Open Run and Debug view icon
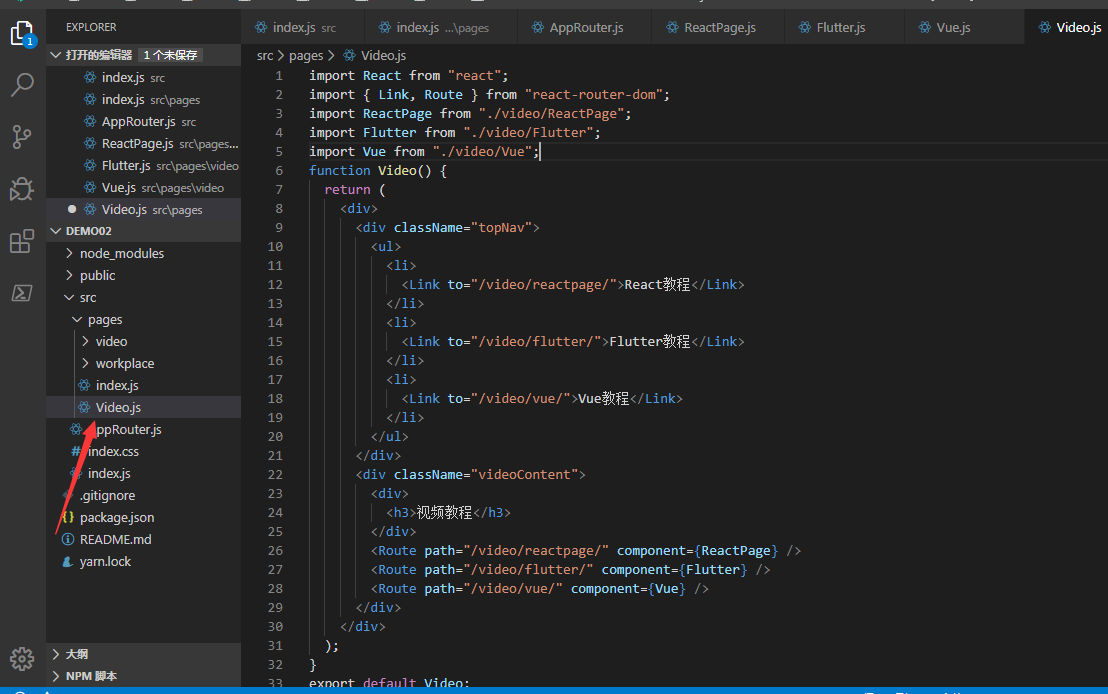This screenshot has height=694, width=1108. coord(22,189)
